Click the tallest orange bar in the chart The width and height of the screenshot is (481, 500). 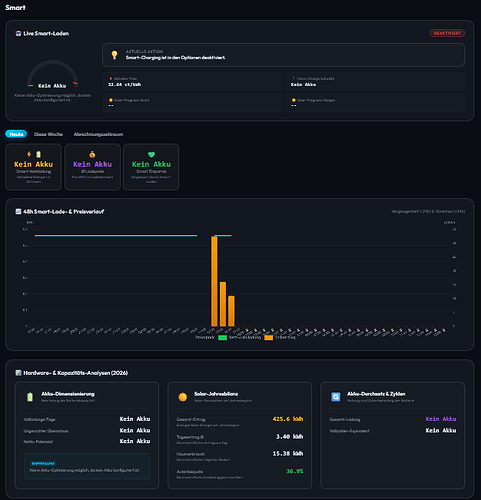pyautogui.click(x=214, y=281)
